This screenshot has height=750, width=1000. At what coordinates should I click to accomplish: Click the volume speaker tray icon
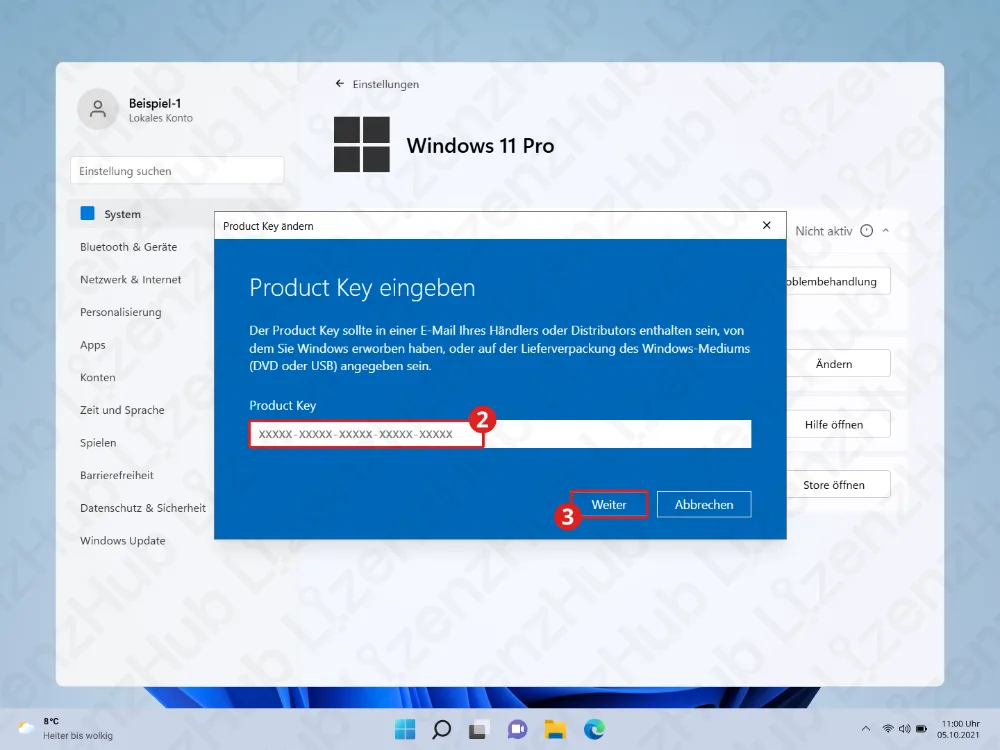click(x=904, y=728)
